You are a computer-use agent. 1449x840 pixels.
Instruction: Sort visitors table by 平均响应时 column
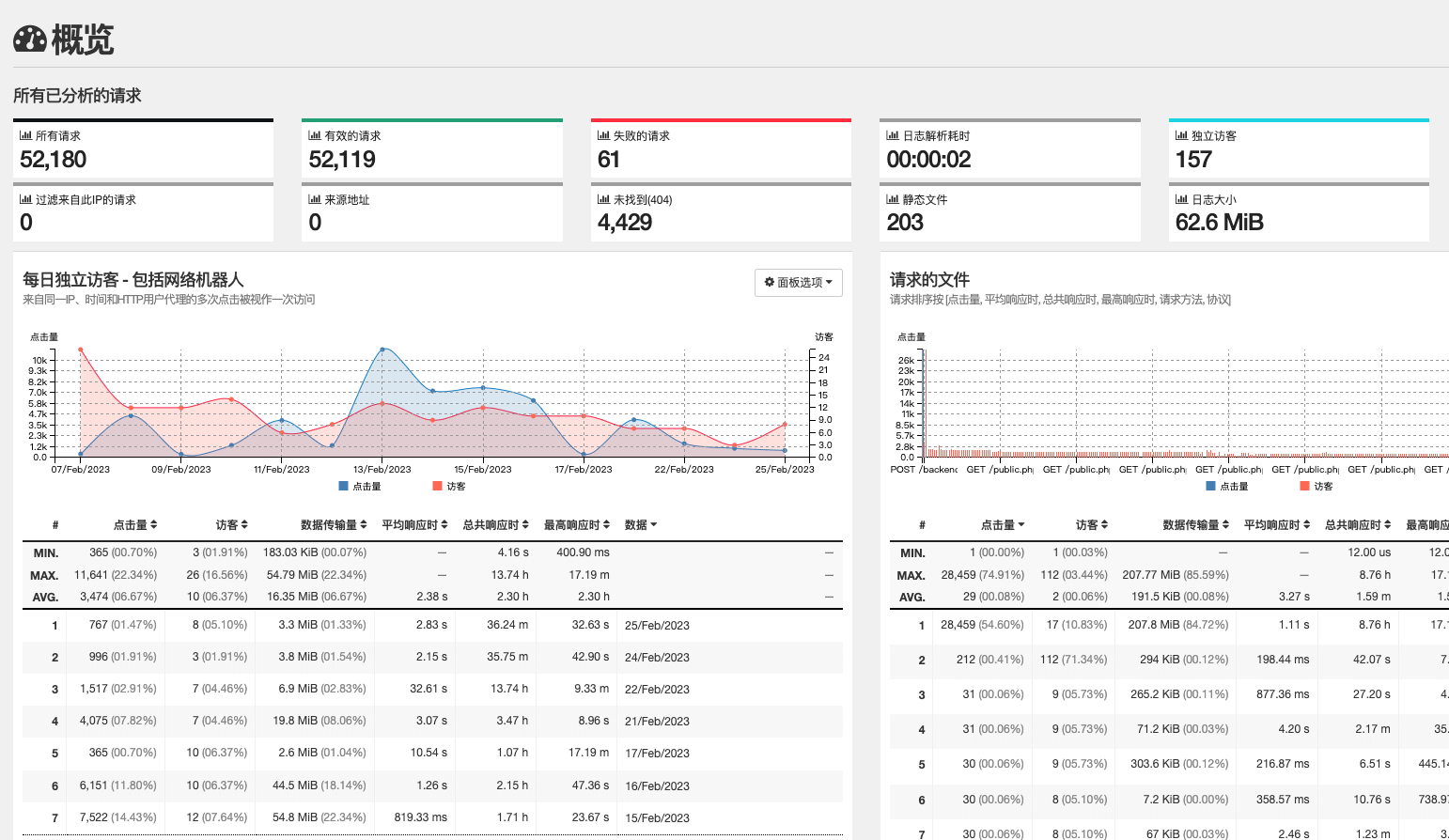click(413, 524)
